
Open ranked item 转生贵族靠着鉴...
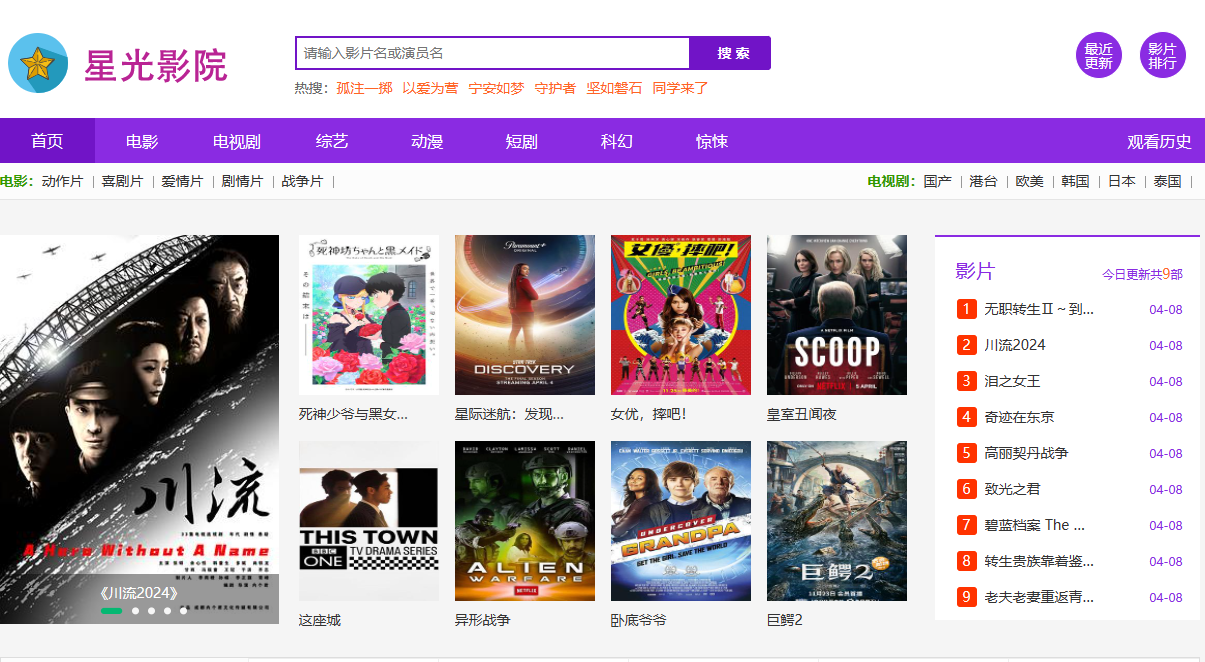coord(1039,561)
